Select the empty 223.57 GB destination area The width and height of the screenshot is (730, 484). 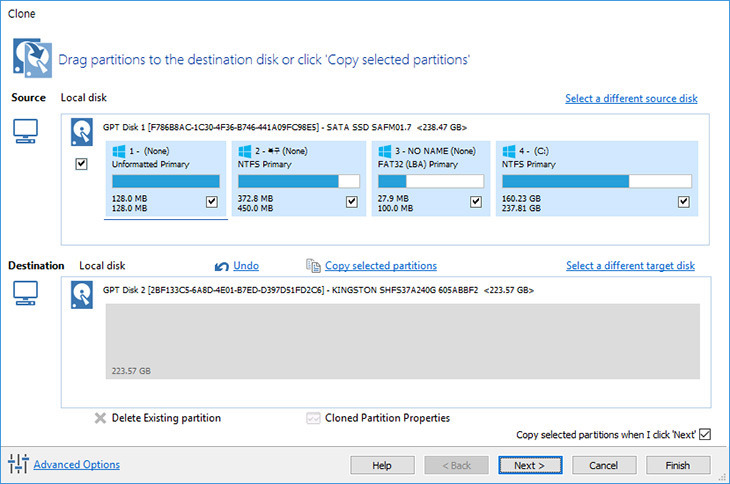[x=403, y=341]
